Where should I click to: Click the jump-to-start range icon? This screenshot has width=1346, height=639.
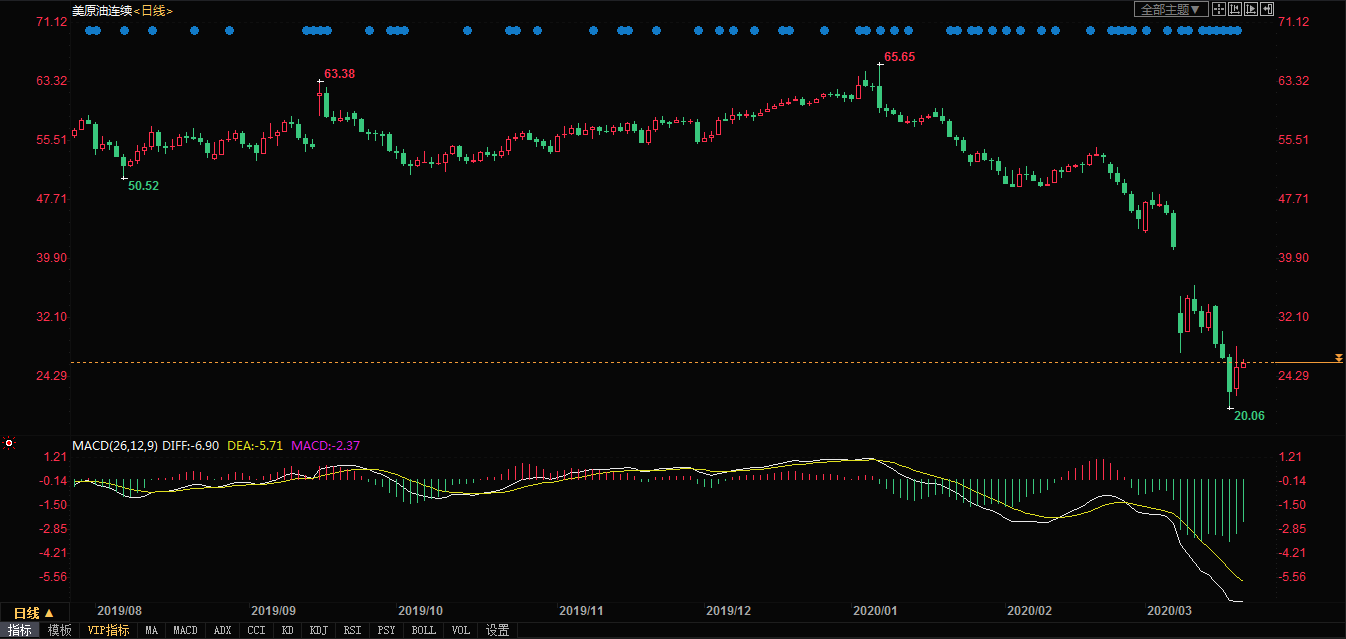(x=1234, y=9)
